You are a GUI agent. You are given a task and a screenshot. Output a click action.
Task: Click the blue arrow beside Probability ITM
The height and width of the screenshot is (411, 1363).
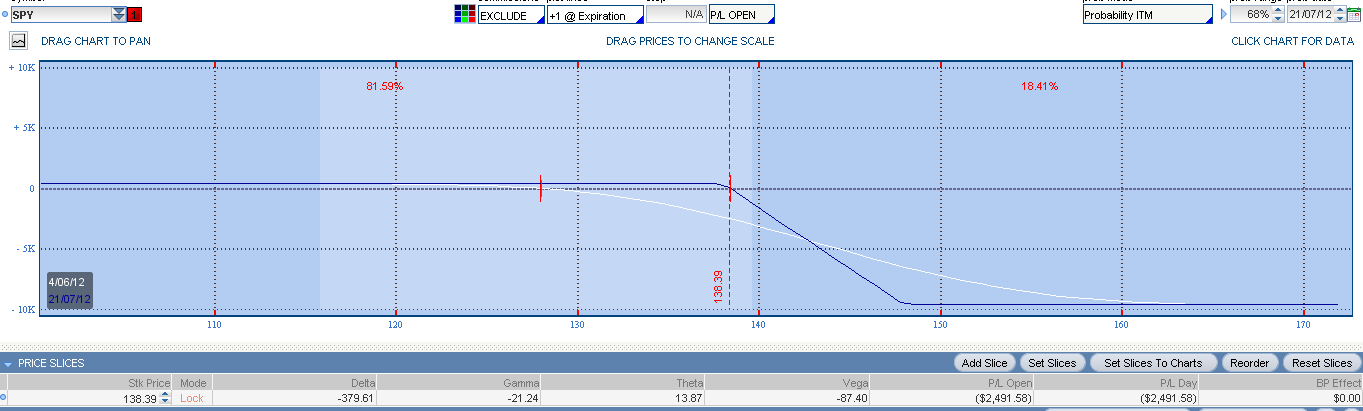(1223, 15)
